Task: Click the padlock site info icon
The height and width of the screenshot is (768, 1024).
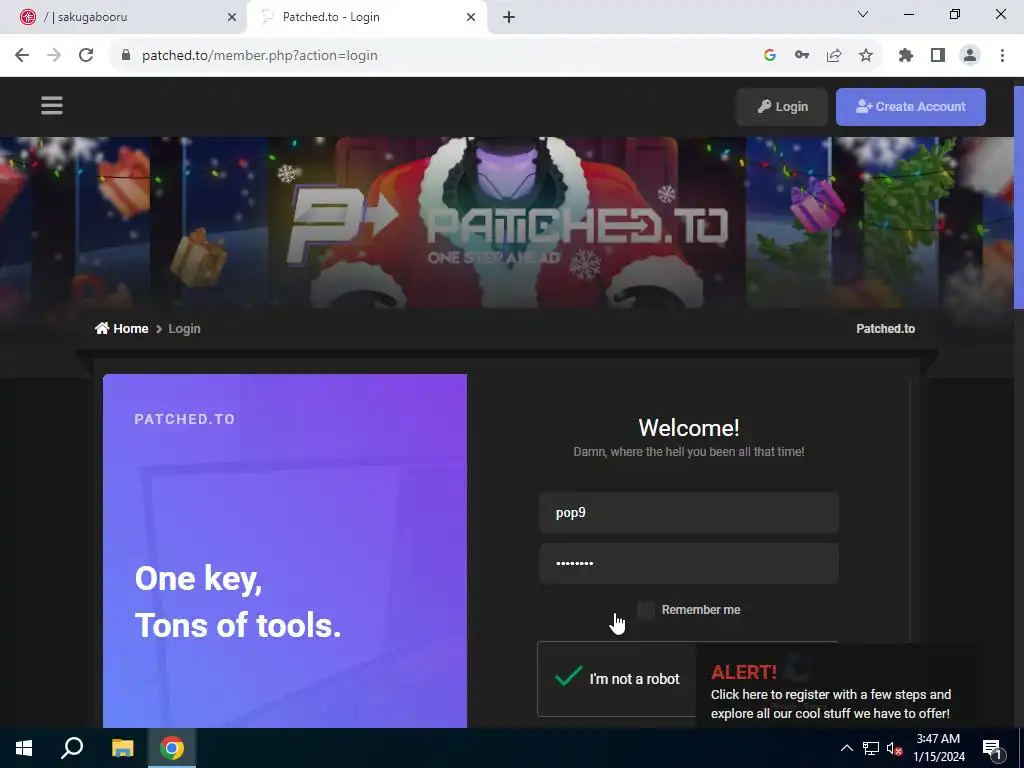Action: (126, 56)
